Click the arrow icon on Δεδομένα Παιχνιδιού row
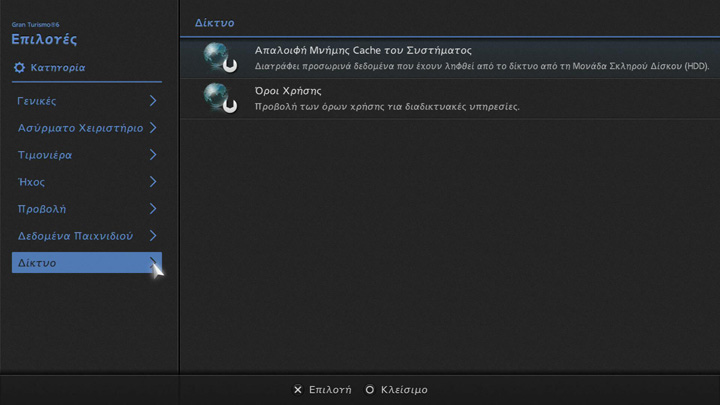This screenshot has height=405, width=720. tap(153, 236)
